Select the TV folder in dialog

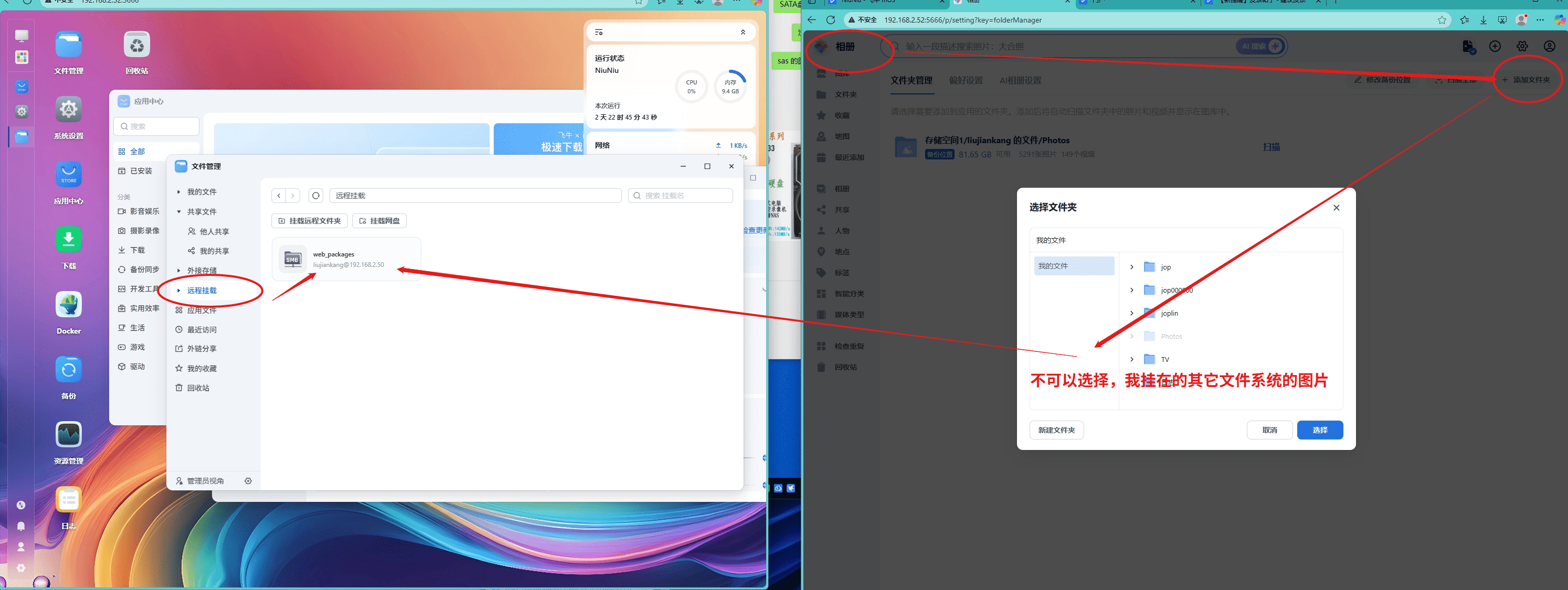pos(1164,359)
